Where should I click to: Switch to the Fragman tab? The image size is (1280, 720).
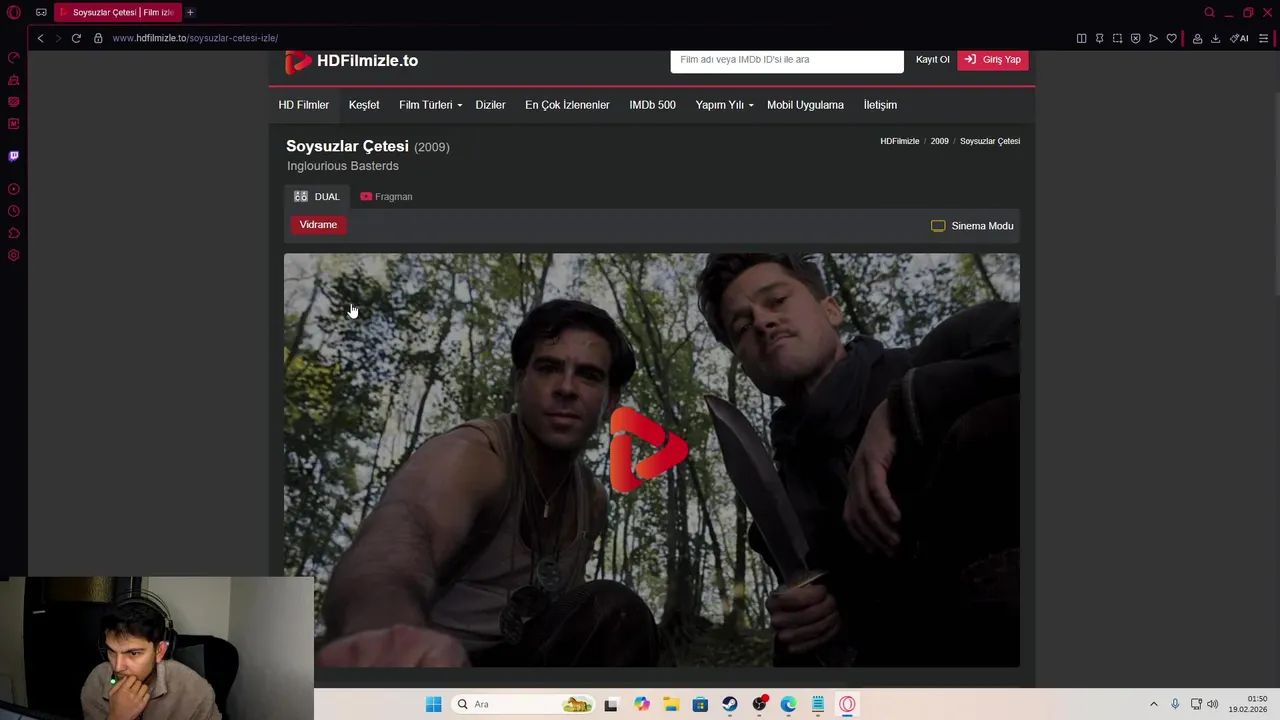point(386,197)
